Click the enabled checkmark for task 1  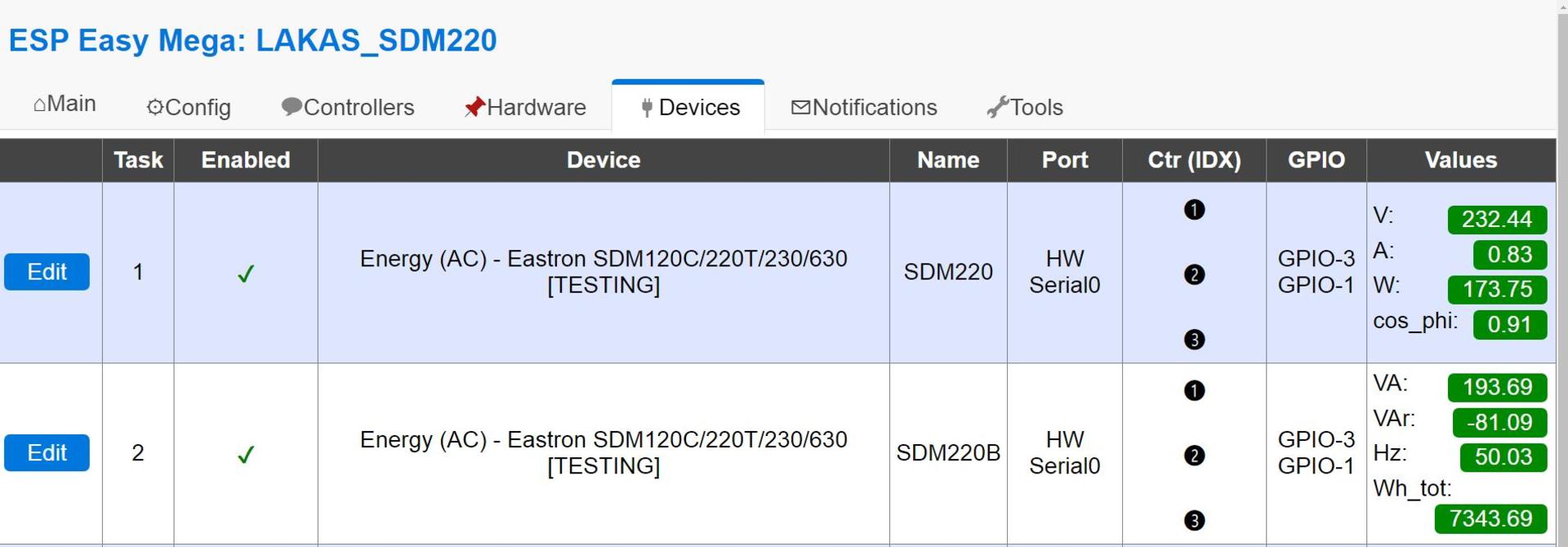point(246,273)
